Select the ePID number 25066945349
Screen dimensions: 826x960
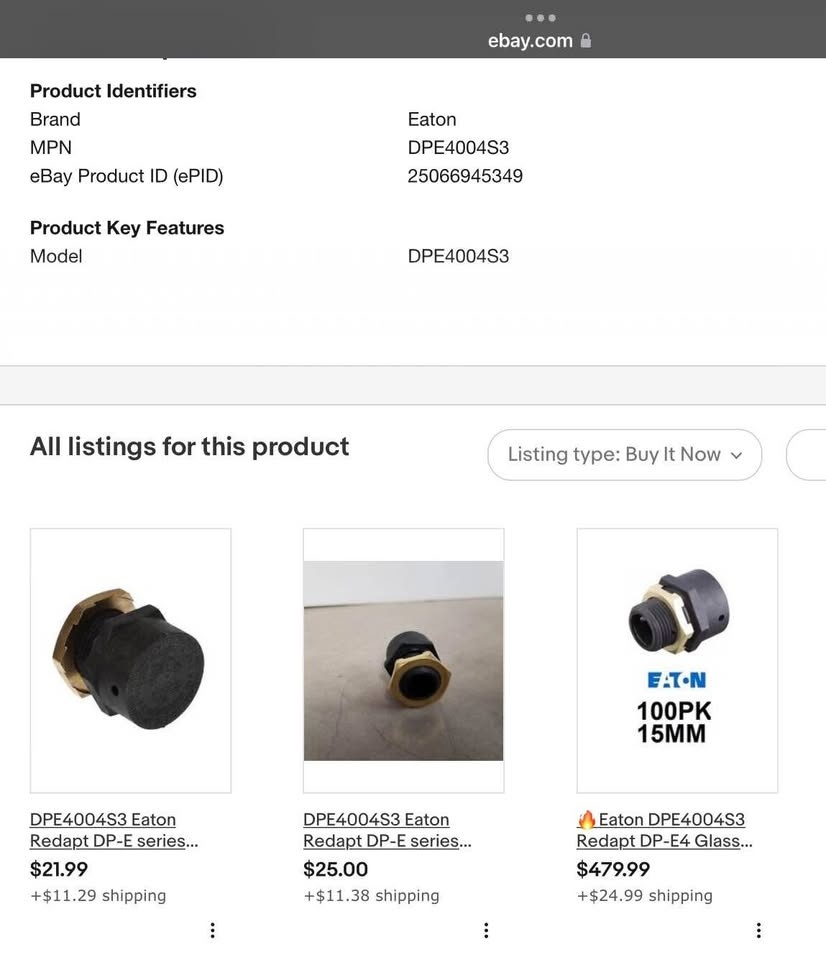tap(465, 176)
